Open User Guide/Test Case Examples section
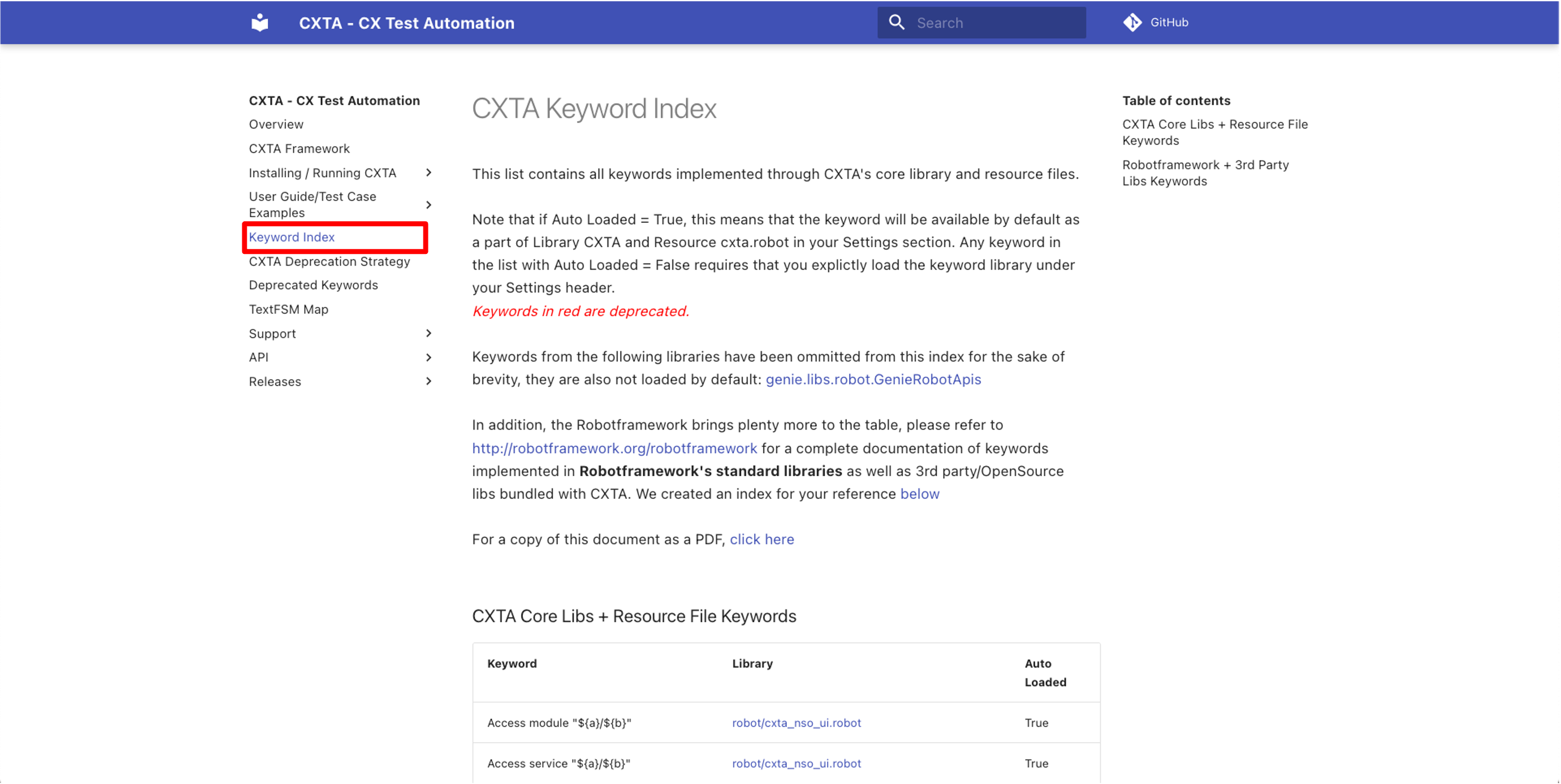The width and height of the screenshot is (1561, 784). click(313, 205)
